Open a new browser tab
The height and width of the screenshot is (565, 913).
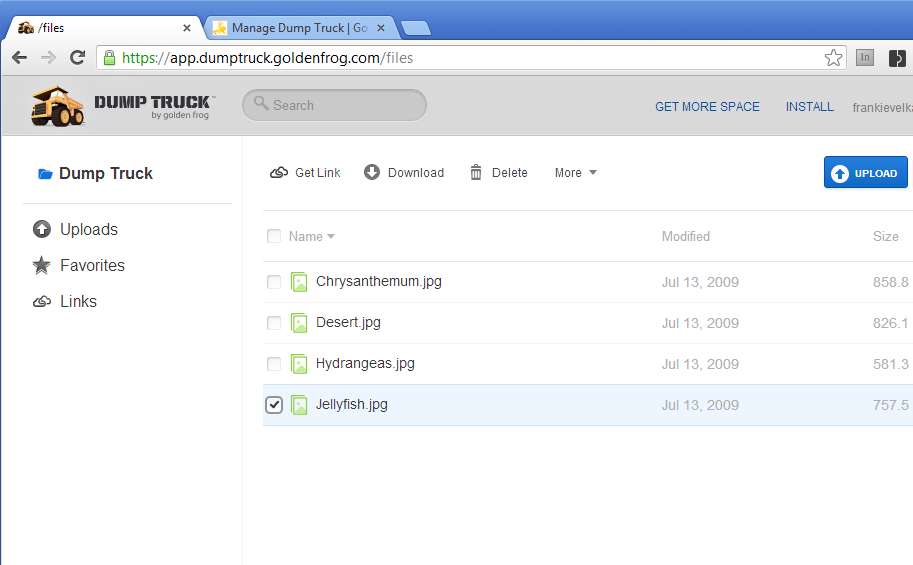pyautogui.click(x=416, y=27)
